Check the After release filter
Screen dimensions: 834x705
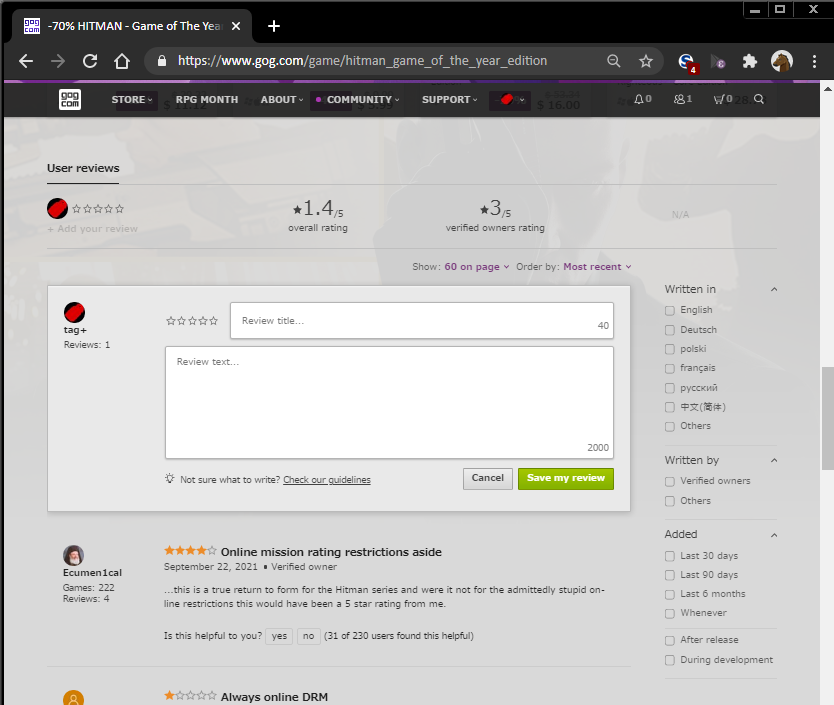670,641
